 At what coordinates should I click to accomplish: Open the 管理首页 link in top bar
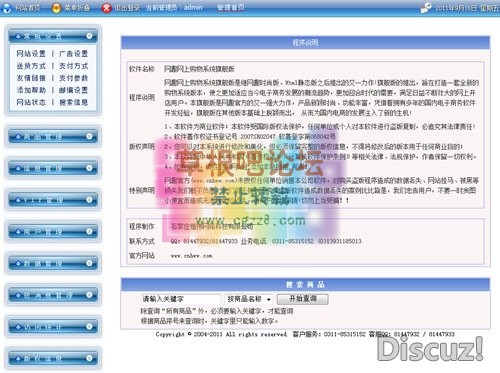coord(231,8)
